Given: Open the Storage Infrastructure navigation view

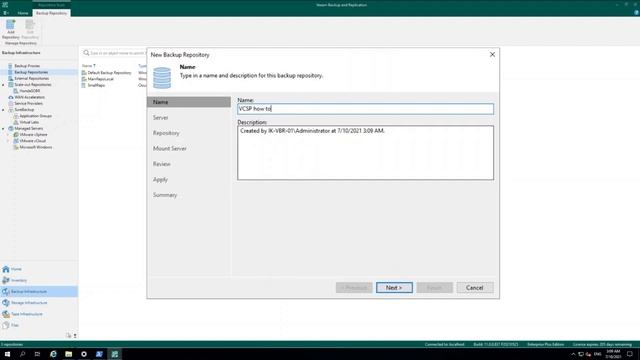Looking at the screenshot, I should pos(39,303).
